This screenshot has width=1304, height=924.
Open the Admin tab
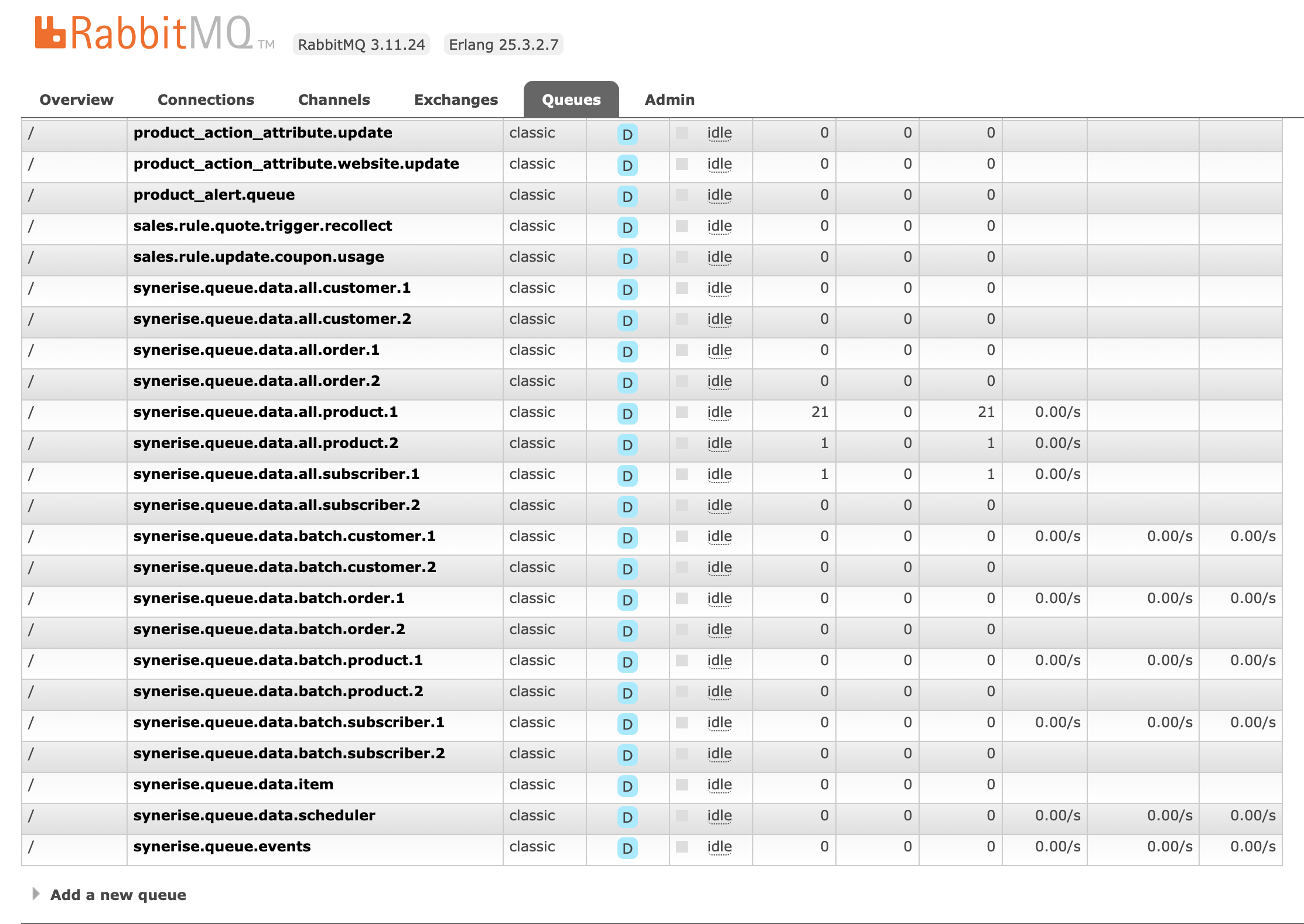tap(669, 100)
